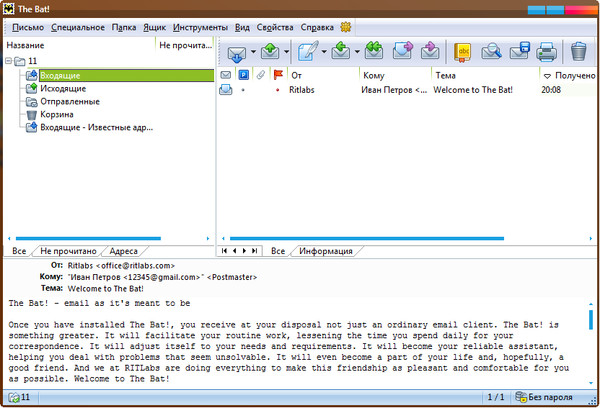The height and width of the screenshot is (408, 600).
Task: Click the message envelope icon in Ritlabs row
Action: [x=225, y=90]
